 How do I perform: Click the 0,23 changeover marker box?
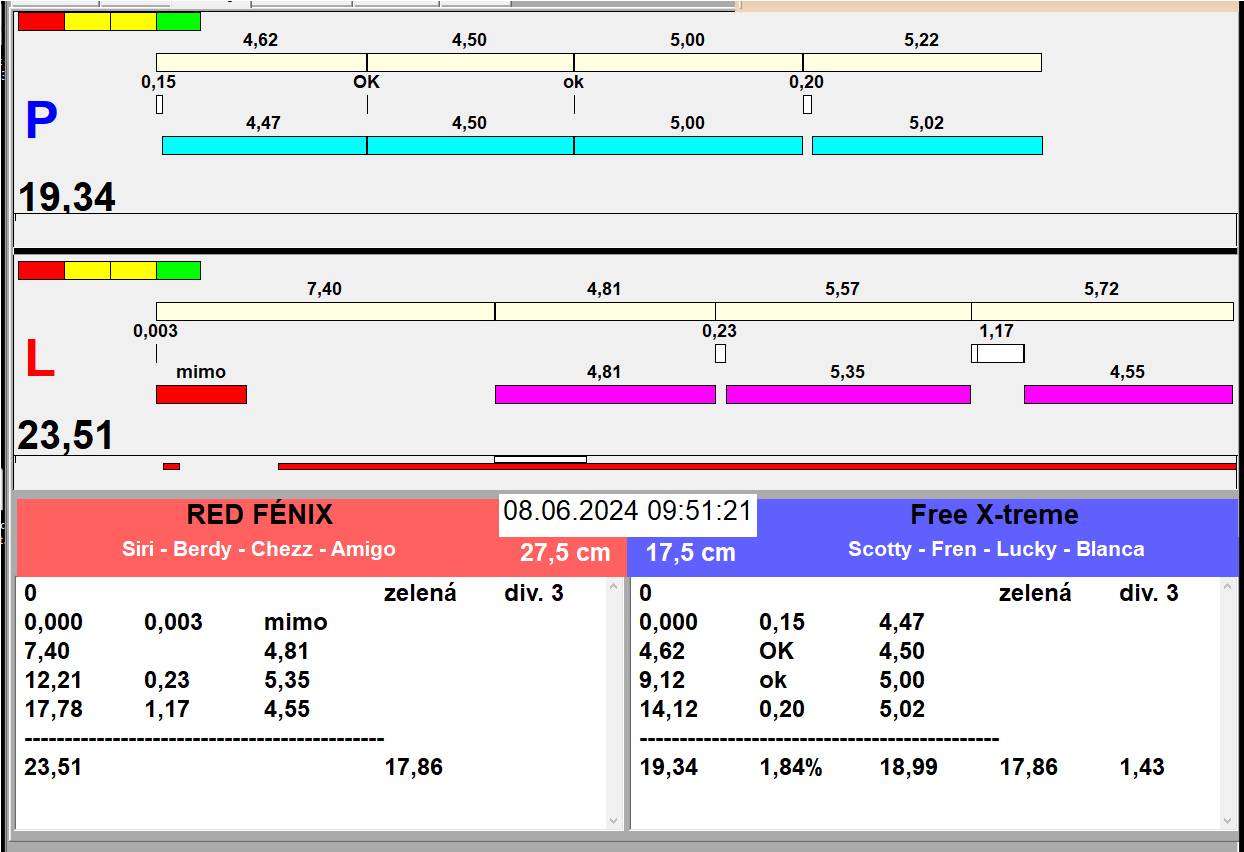(720, 353)
